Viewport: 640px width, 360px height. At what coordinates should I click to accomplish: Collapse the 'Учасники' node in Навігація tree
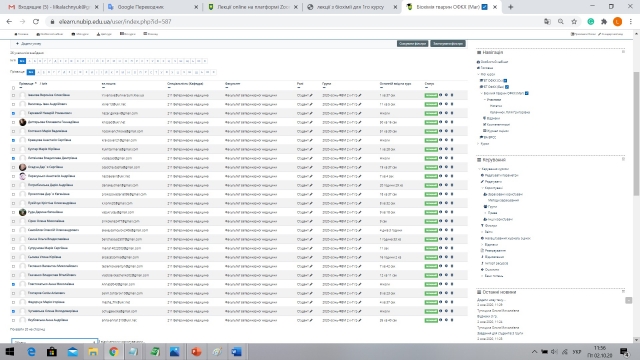pos(485,100)
